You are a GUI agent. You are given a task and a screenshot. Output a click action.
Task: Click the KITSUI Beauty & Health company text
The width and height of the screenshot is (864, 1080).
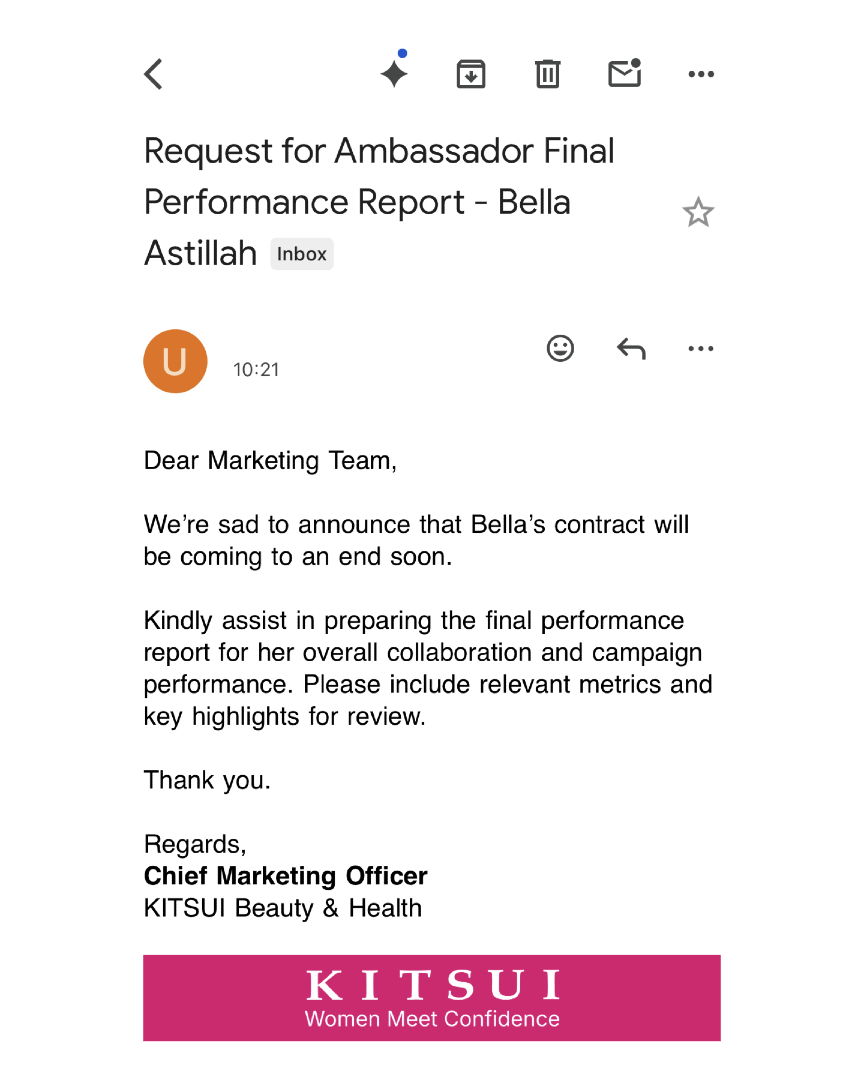[282, 908]
